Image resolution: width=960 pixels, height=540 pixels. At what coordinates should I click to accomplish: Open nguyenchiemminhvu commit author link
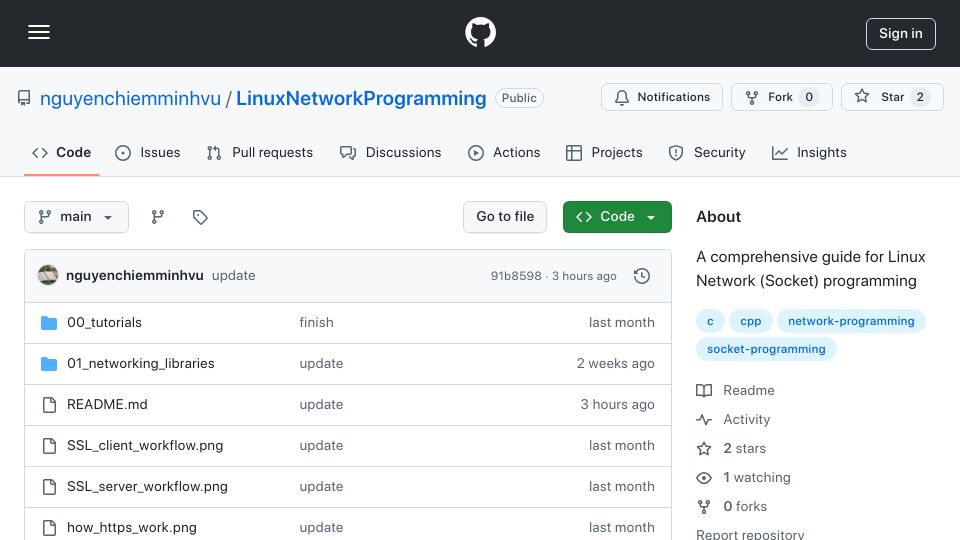[135, 276]
